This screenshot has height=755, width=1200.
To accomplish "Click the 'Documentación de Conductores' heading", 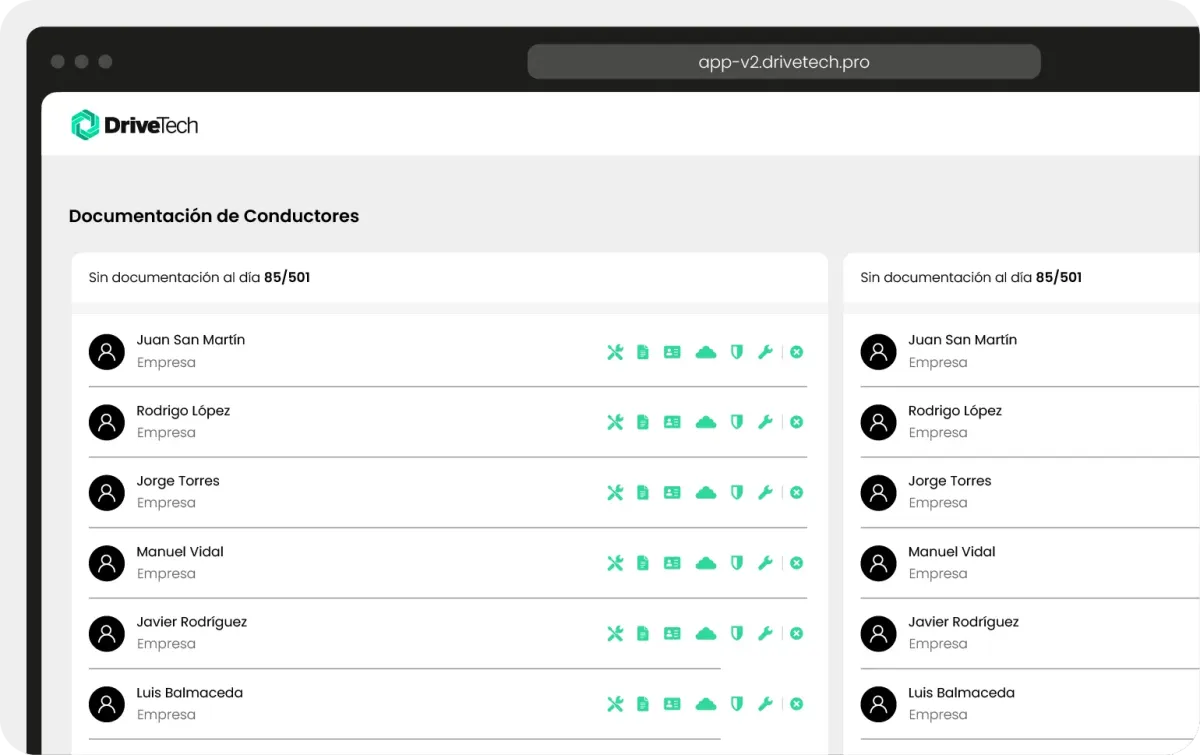I will [x=214, y=216].
